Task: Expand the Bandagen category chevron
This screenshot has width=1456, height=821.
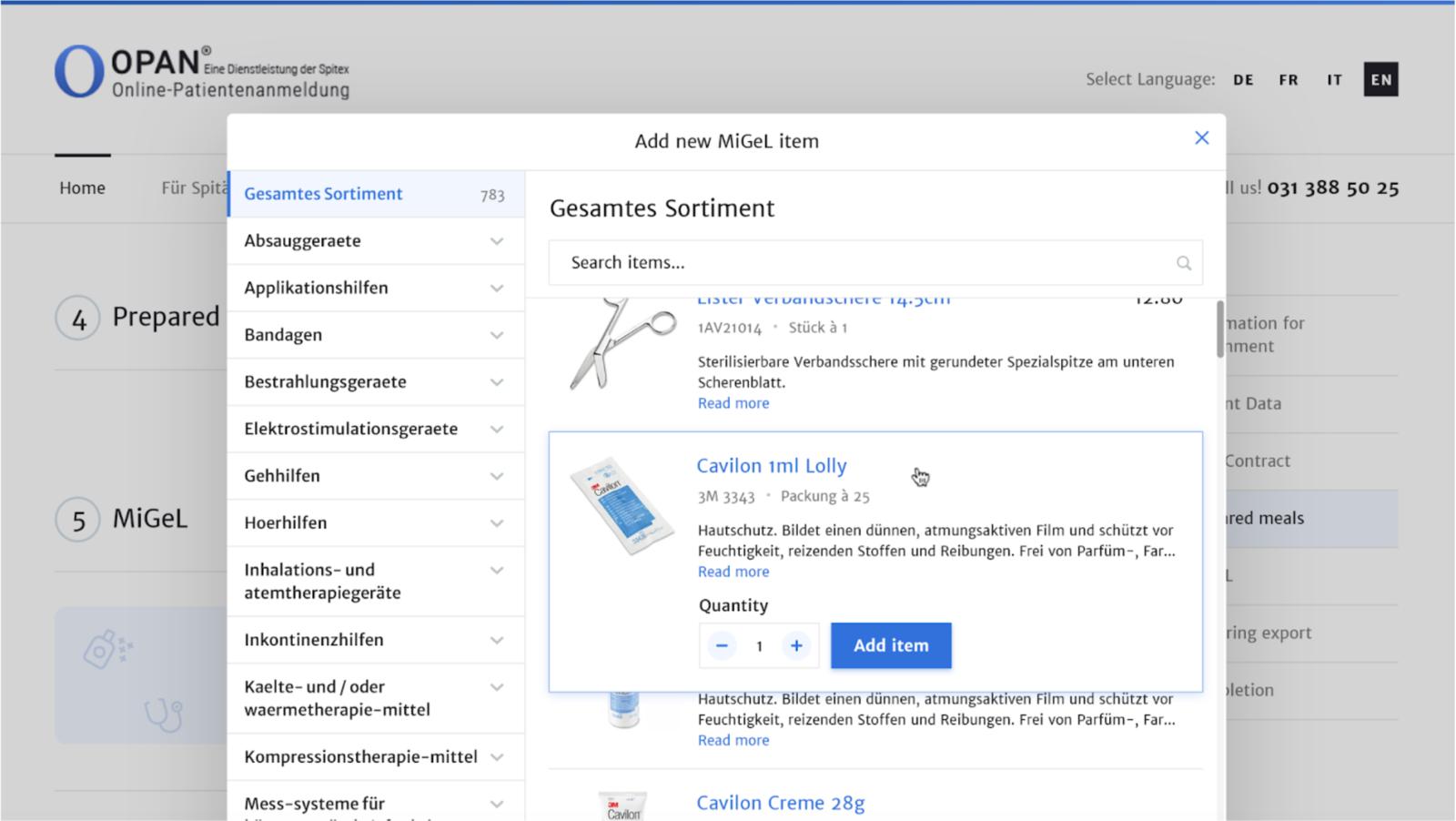Action: (496, 335)
